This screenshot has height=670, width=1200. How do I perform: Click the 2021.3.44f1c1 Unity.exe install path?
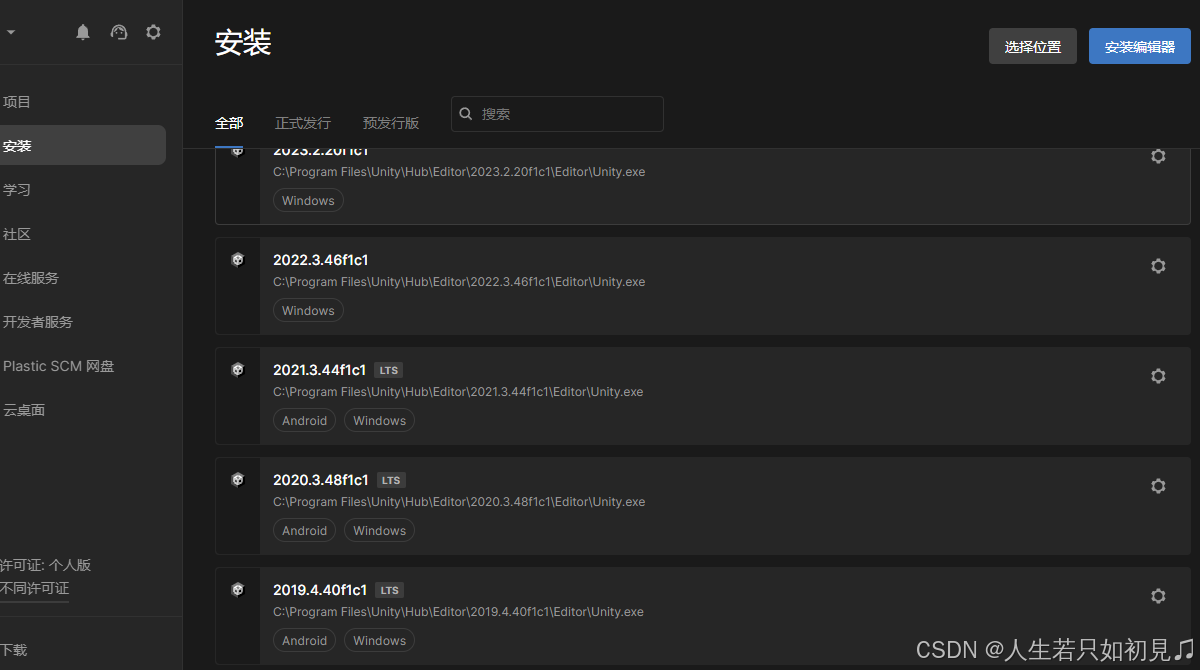(458, 392)
